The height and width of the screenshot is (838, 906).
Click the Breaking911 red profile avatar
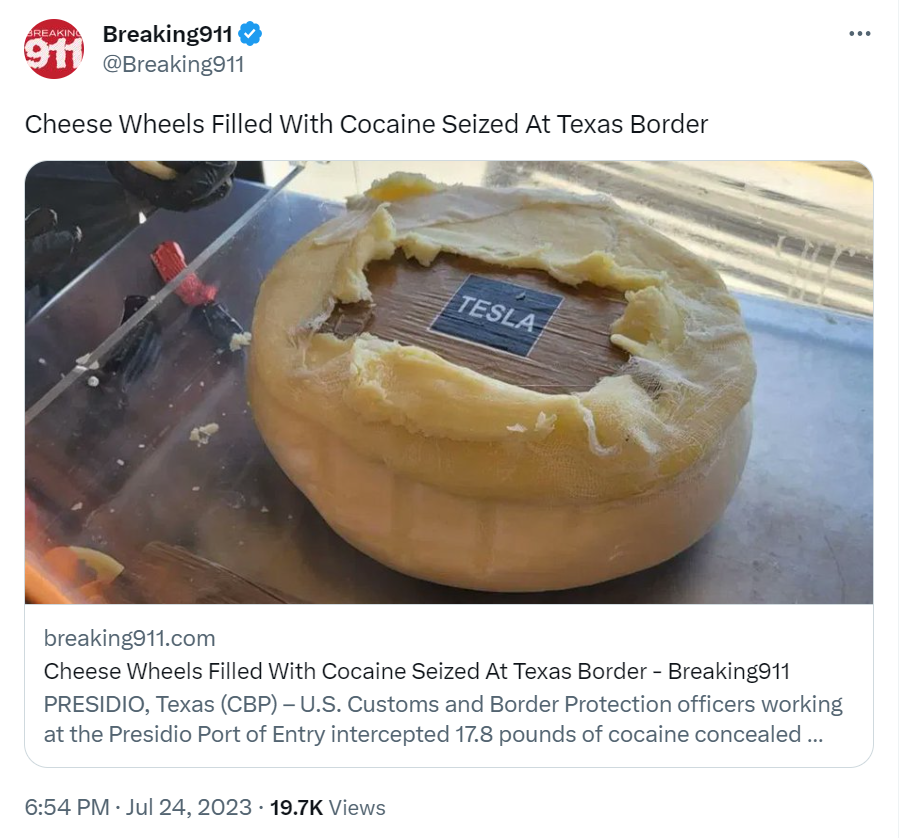coord(54,49)
